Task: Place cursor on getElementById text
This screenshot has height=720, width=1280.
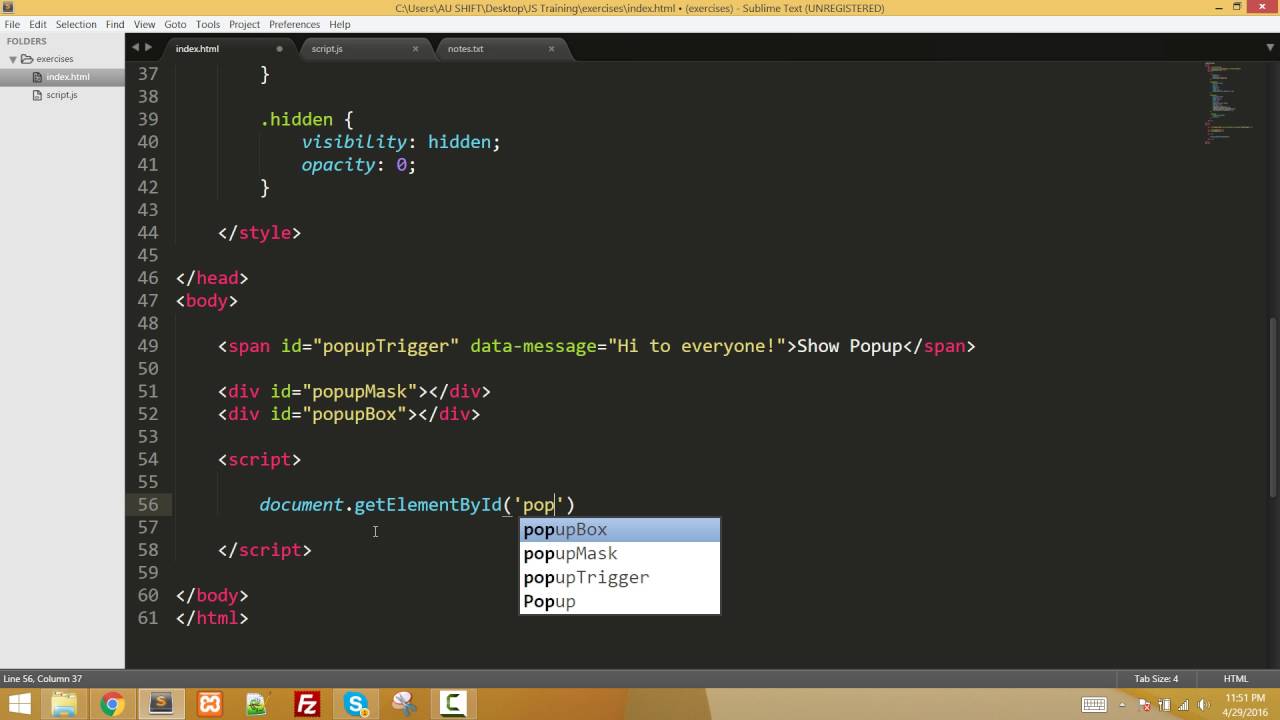Action: click(428, 505)
